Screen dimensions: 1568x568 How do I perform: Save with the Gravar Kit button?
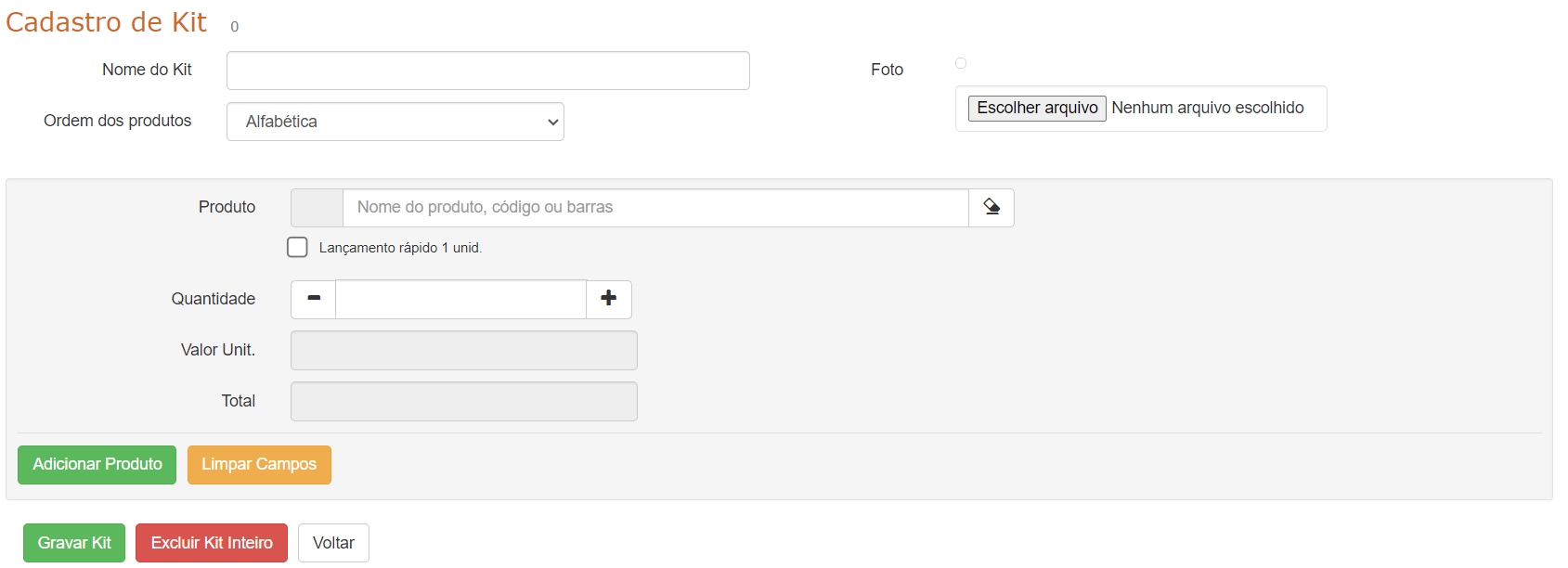click(74, 543)
